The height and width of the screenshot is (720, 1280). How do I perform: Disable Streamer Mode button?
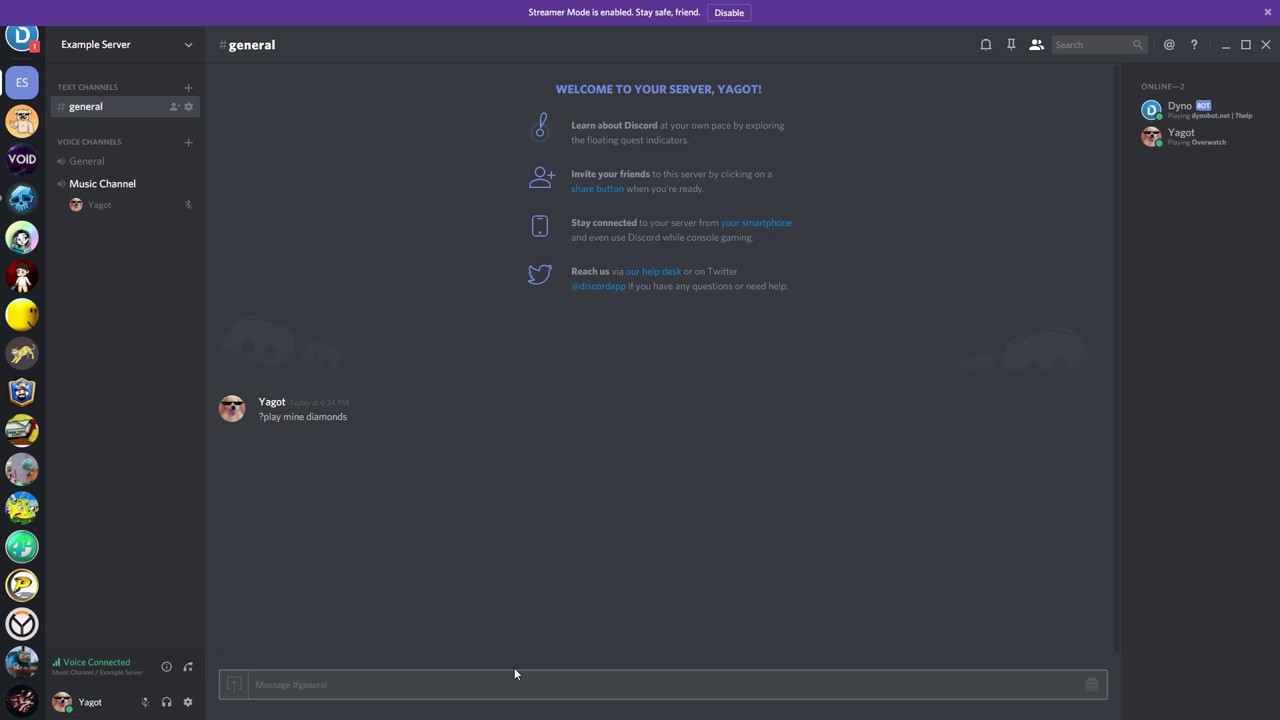[x=729, y=13]
